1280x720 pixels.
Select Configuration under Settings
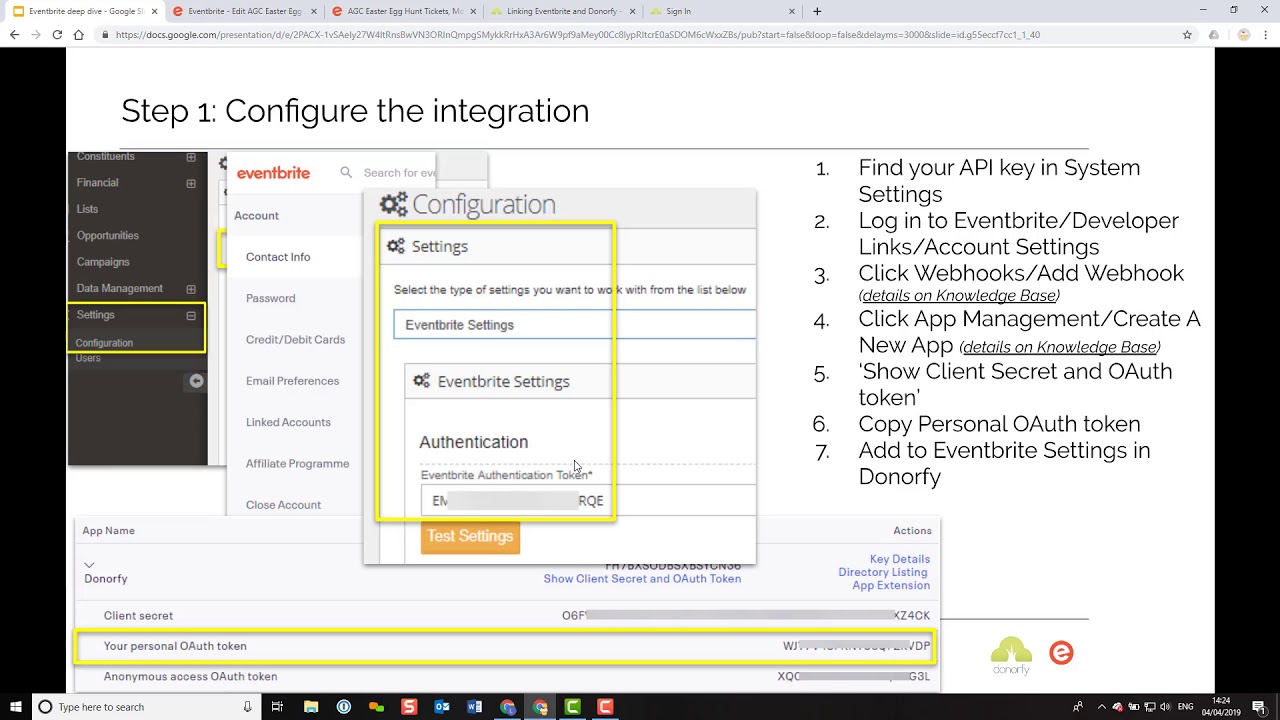(104, 343)
